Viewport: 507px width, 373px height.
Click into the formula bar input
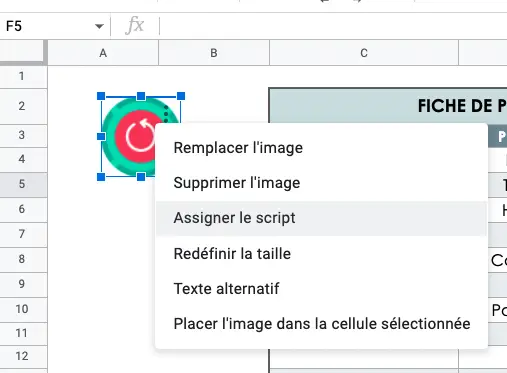click(333, 26)
